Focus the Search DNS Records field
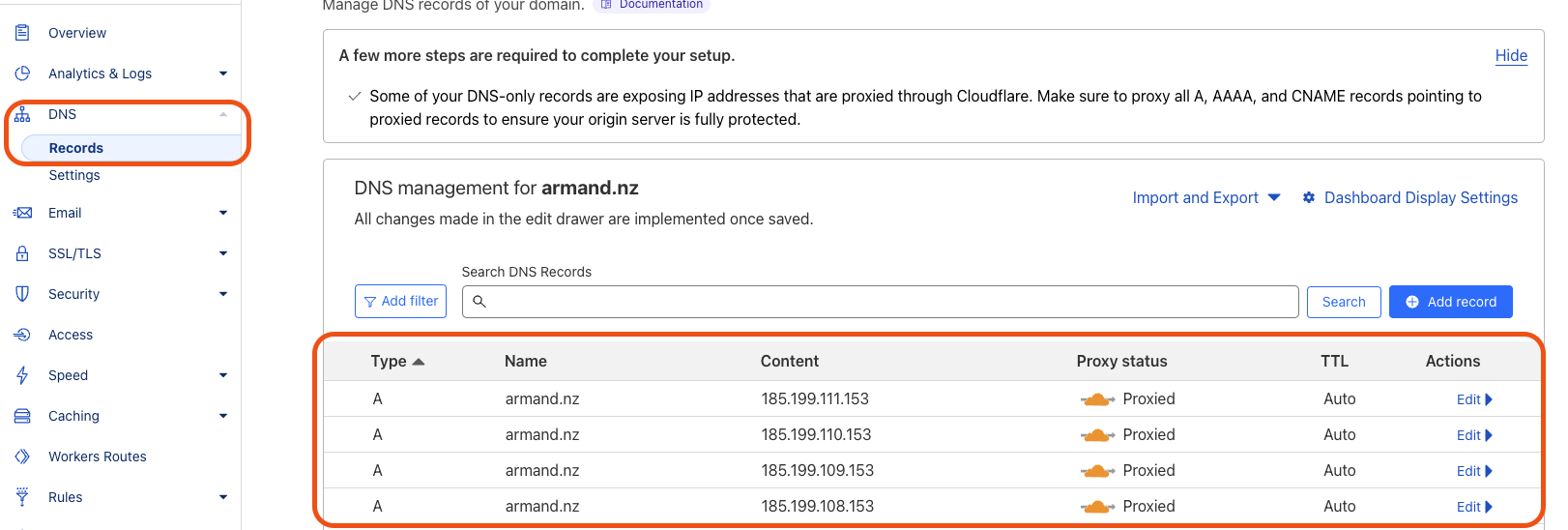The width and height of the screenshot is (1568, 530). (x=880, y=302)
